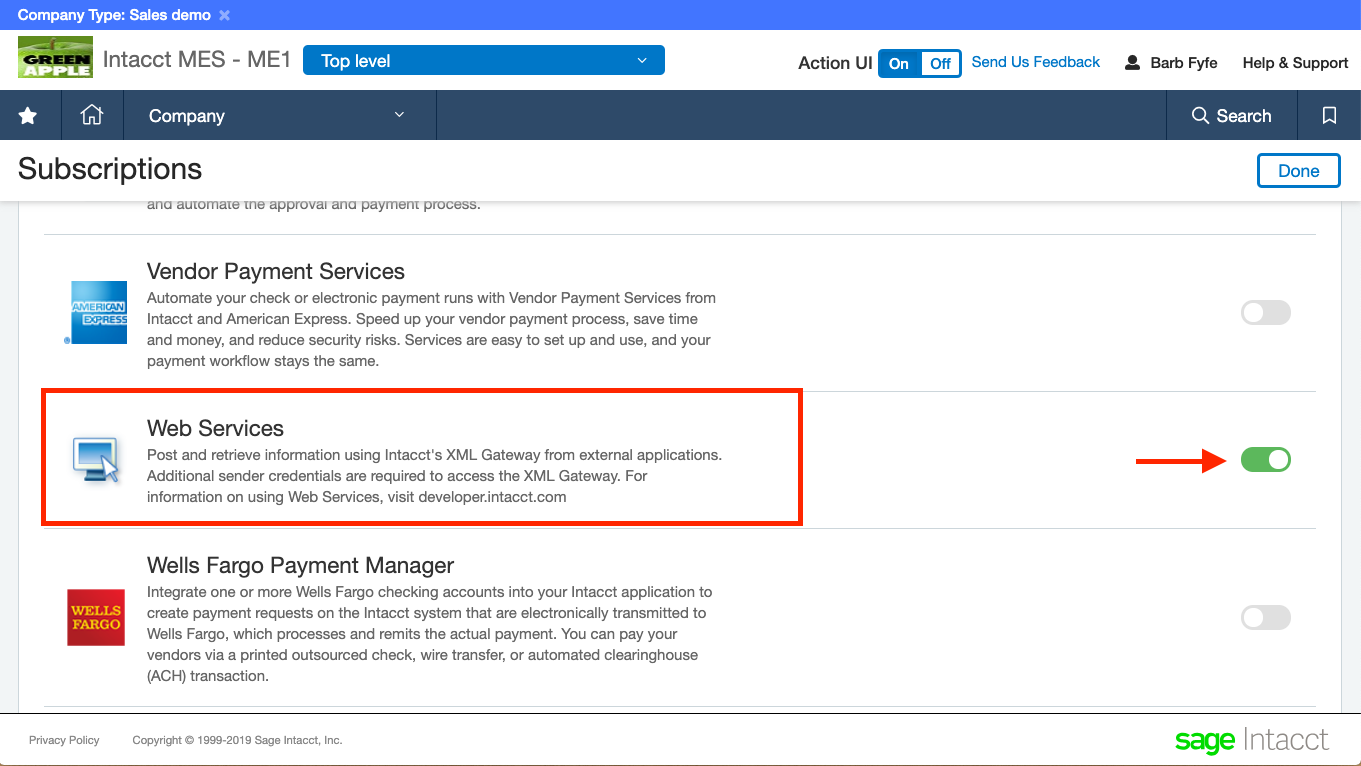Click the Web Services heading

[215, 428]
